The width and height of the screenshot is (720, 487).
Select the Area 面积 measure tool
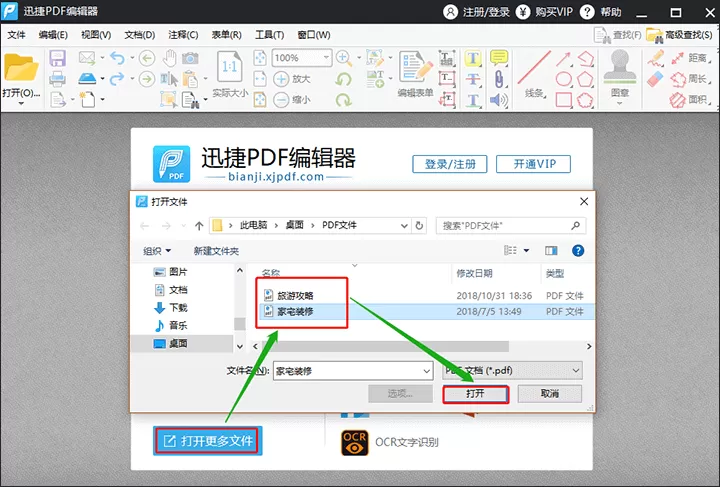click(x=689, y=100)
